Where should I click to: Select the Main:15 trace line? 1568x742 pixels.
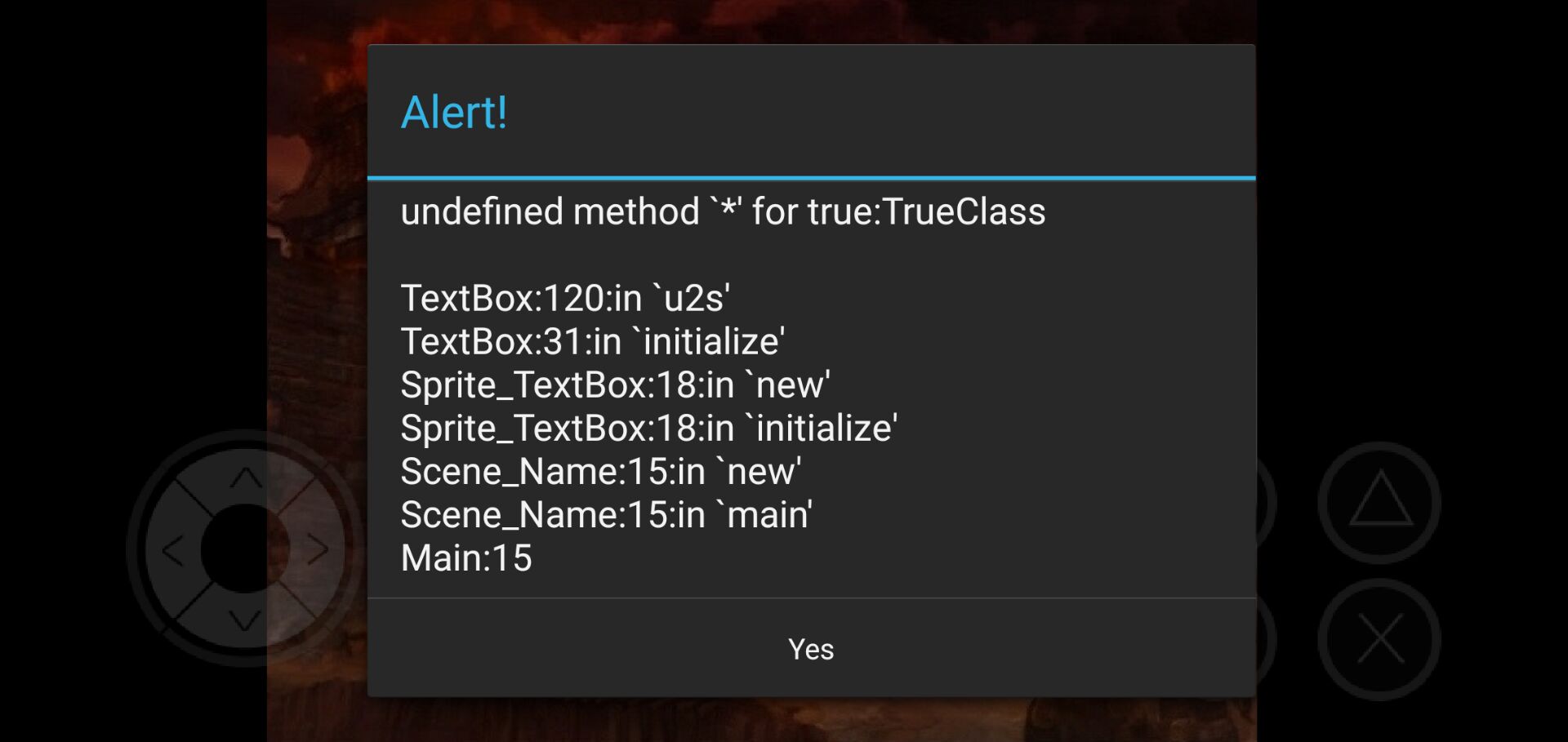click(466, 558)
